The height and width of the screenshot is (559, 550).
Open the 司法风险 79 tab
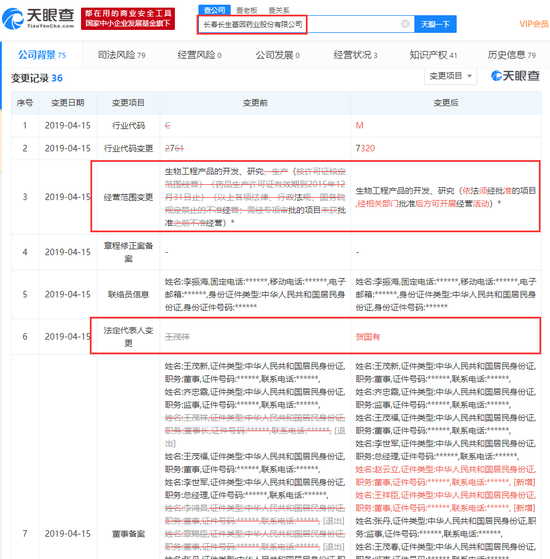tap(121, 55)
